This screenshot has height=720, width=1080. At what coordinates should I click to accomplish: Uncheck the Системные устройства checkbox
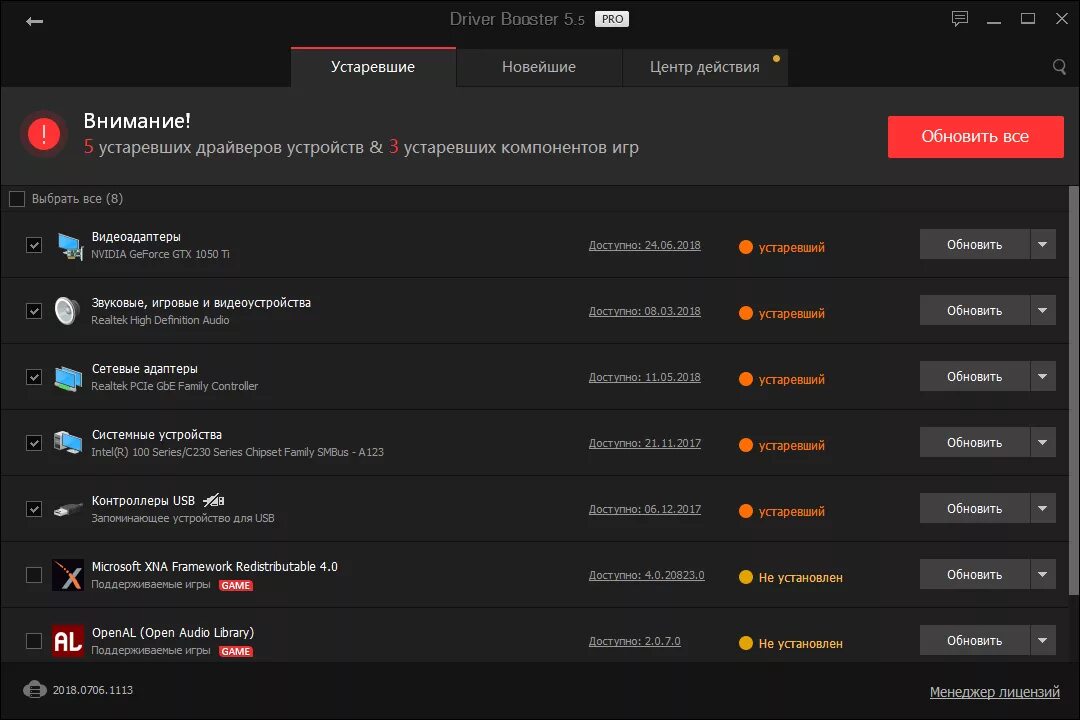34,443
